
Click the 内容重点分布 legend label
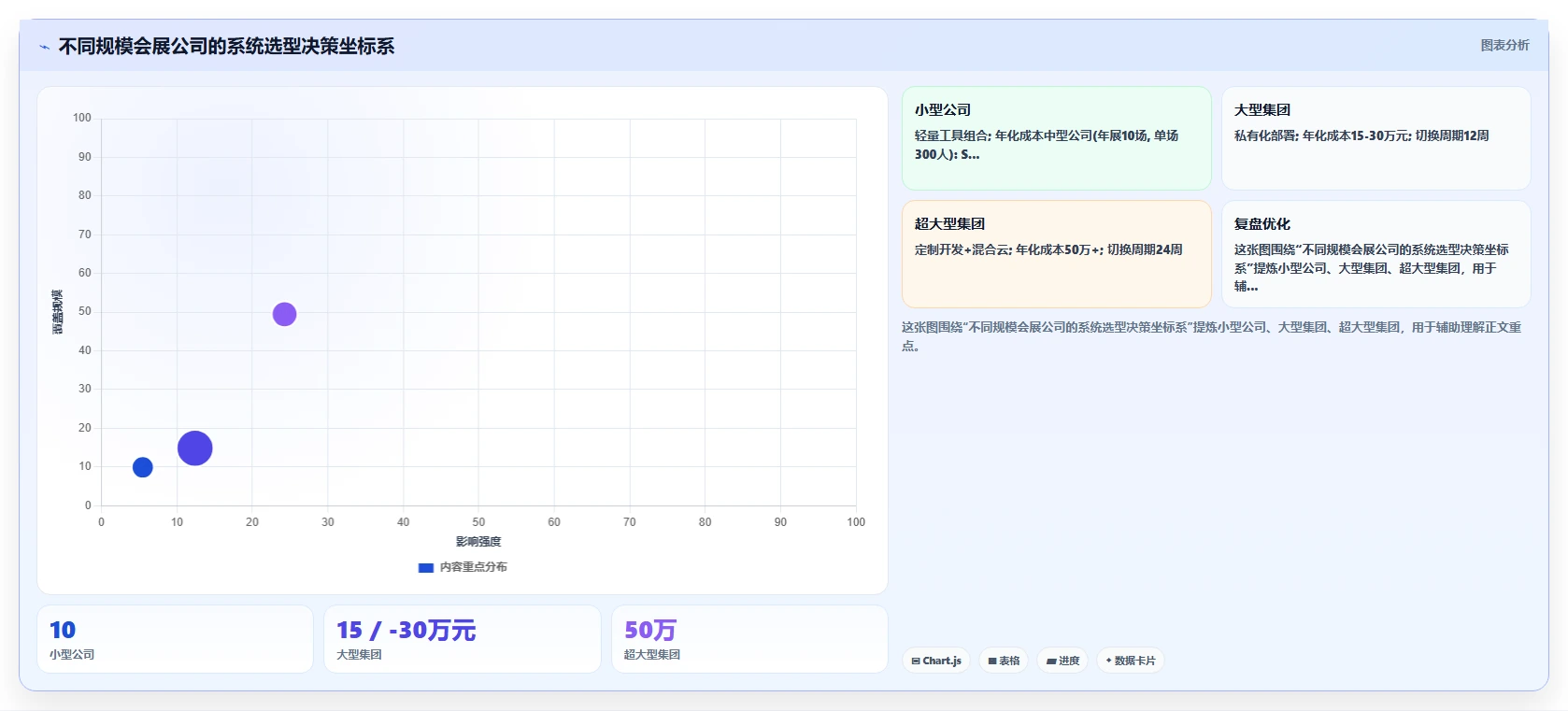[473, 567]
